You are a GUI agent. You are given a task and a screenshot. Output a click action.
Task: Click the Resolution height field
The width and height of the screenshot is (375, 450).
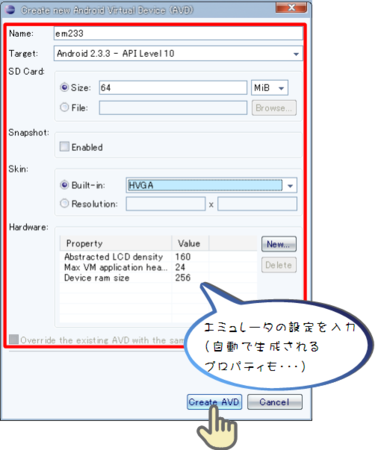[x=257, y=204]
